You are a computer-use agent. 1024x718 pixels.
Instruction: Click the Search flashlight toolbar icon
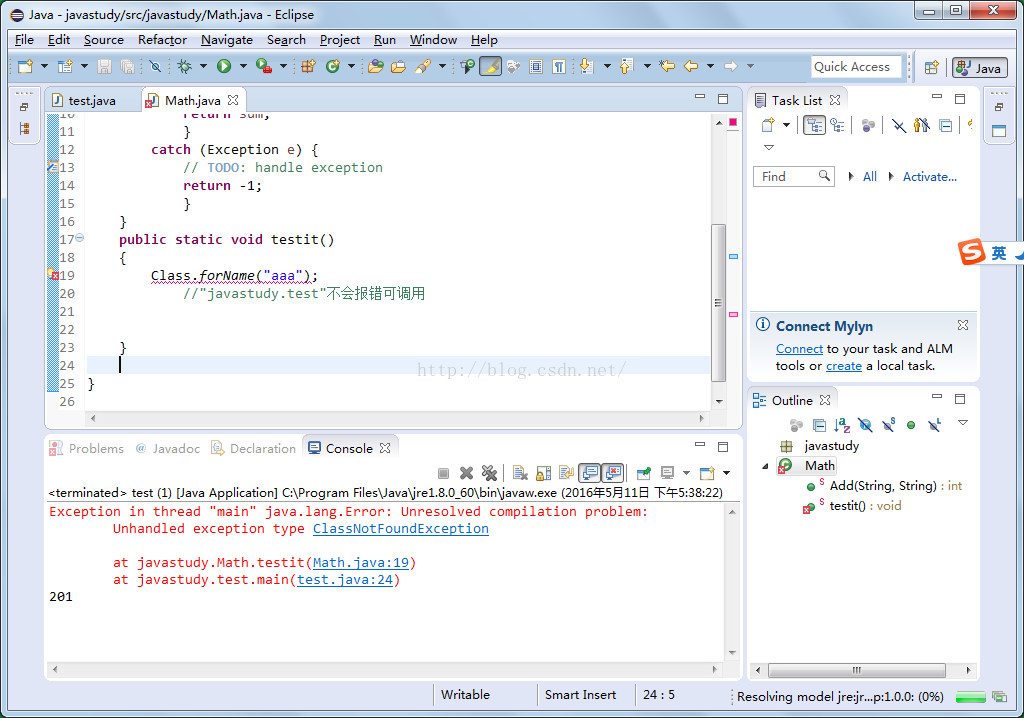click(x=423, y=66)
